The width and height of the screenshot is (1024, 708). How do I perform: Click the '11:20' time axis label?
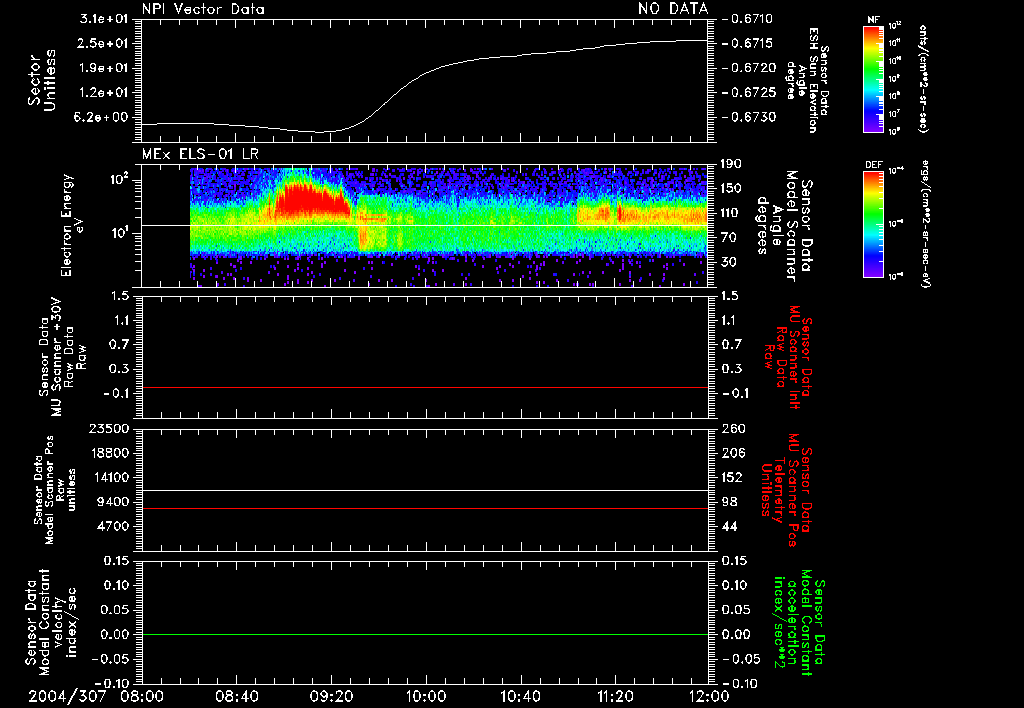tap(614, 696)
